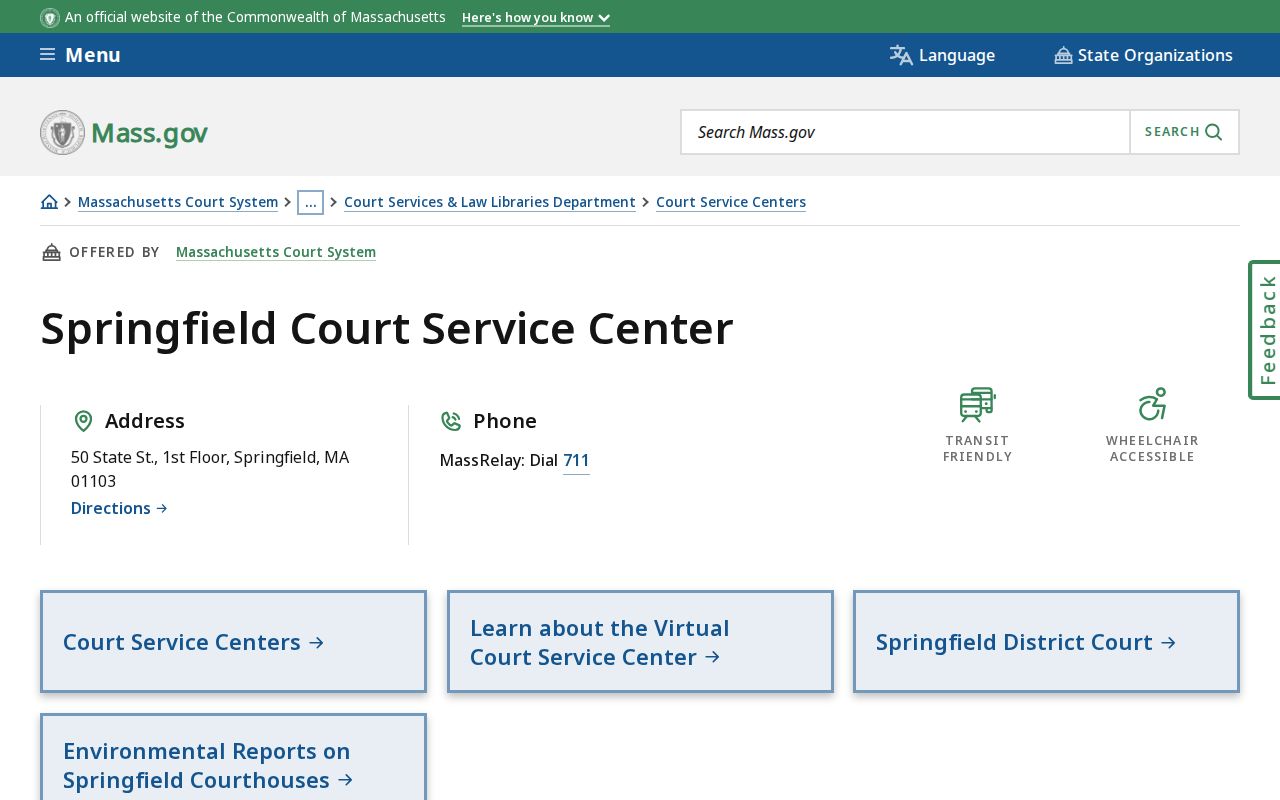Expand "Here's how you know" banner
This screenshot has width=1280, height=800.
click(x=536, y=17)
